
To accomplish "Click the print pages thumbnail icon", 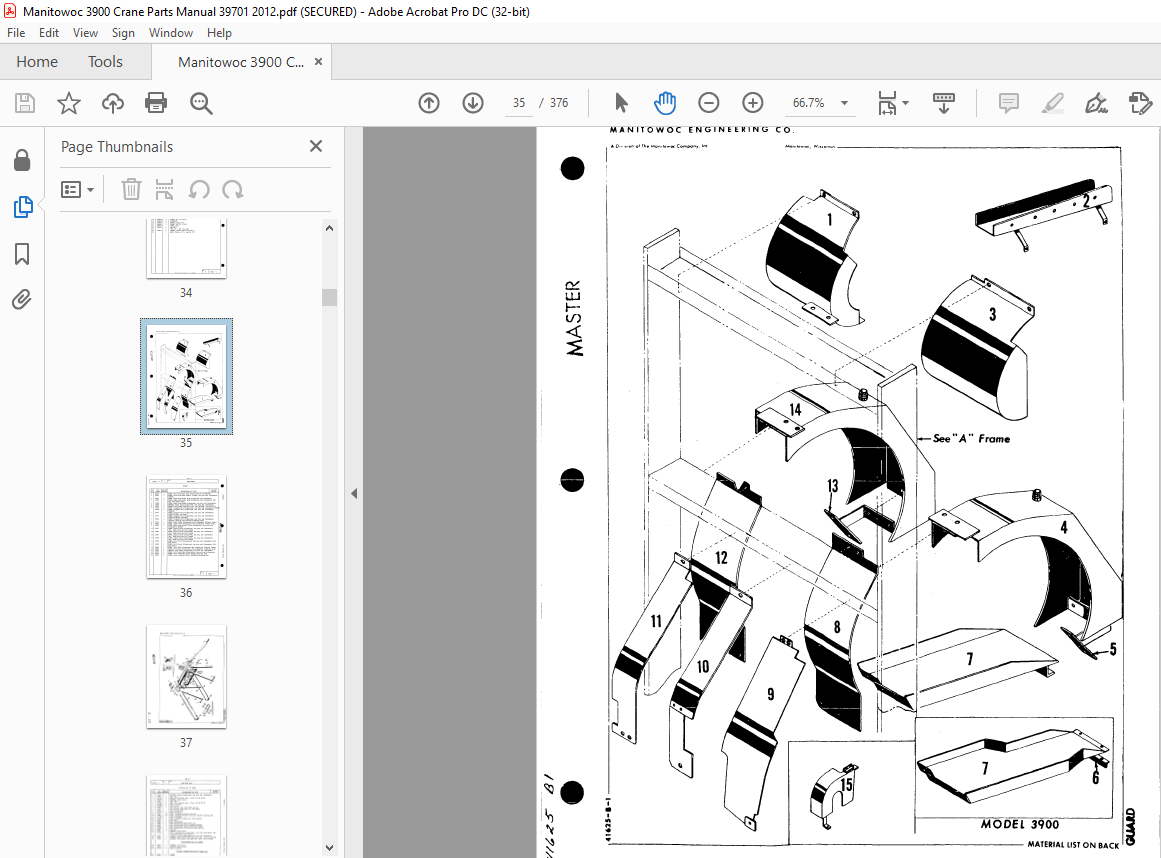I will pos(164,190).
